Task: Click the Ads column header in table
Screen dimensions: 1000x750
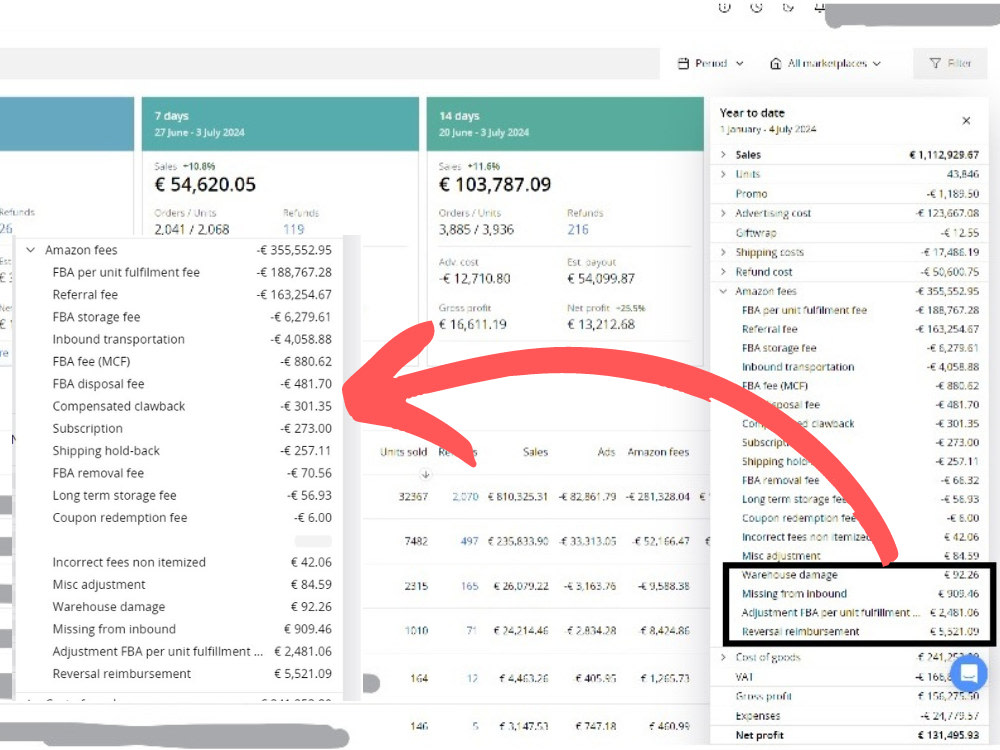Action: coord(606,452)
